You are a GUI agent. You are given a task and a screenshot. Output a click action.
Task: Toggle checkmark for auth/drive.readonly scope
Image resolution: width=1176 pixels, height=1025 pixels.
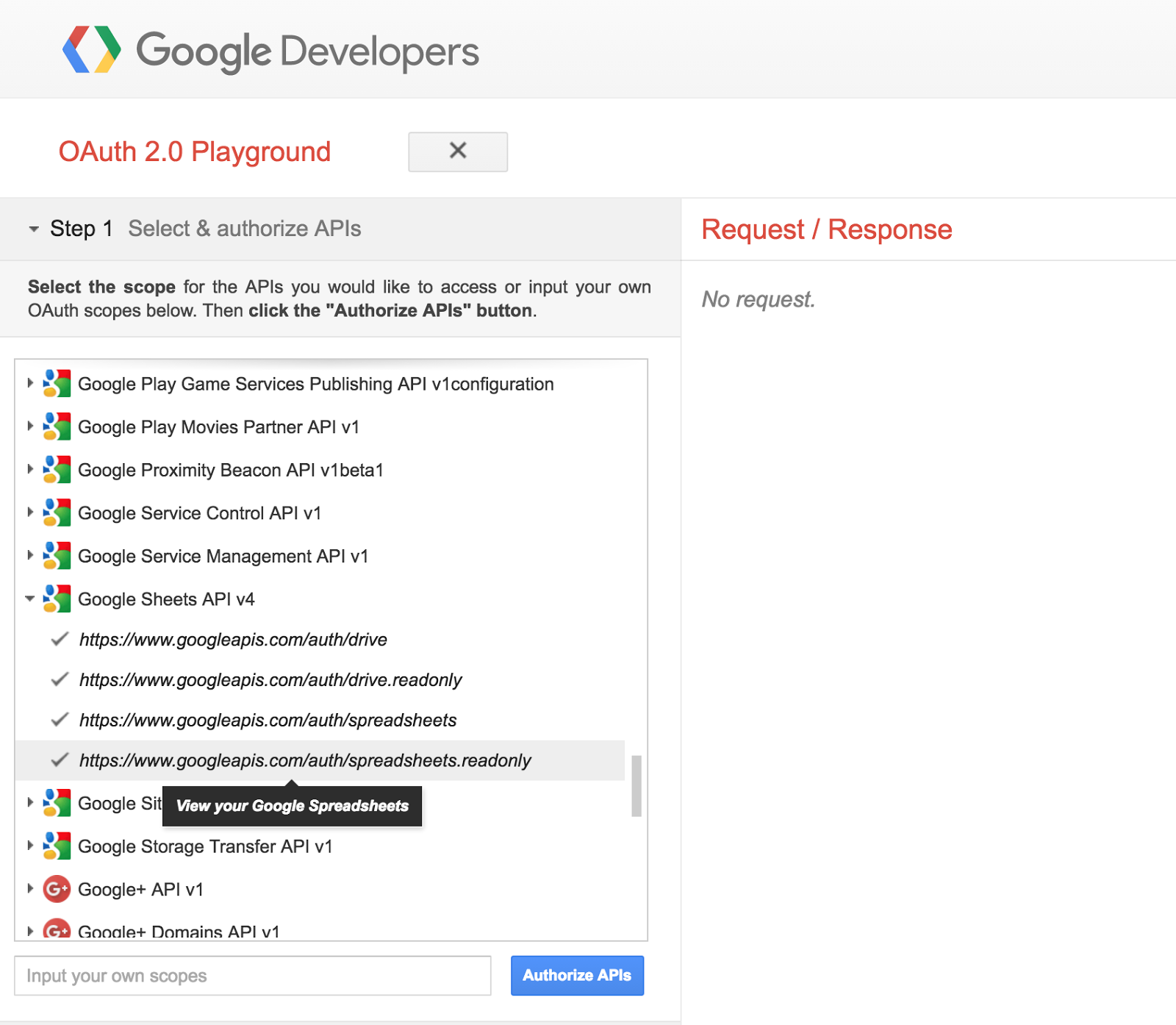click(x=60, y=679)
